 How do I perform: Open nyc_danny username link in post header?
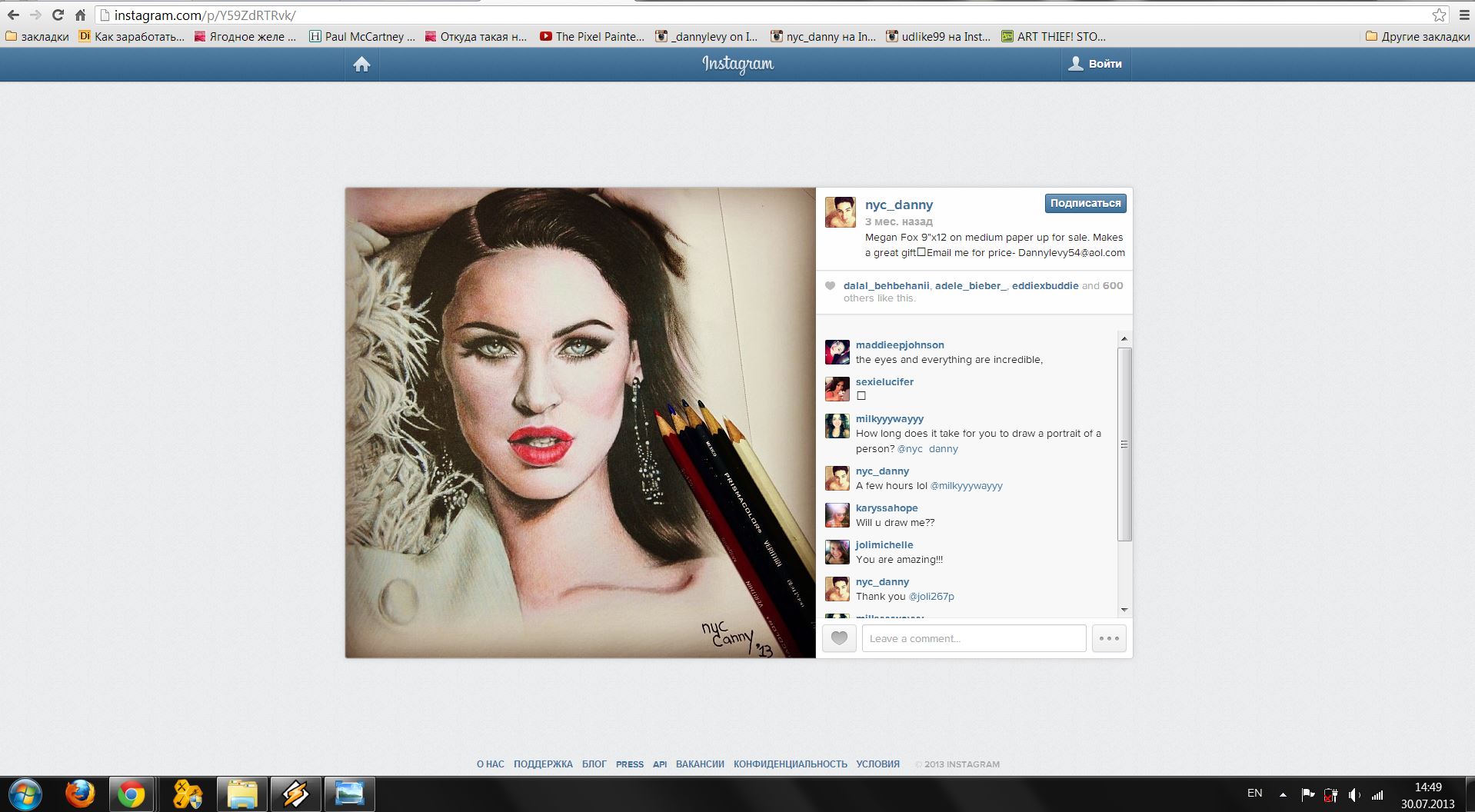(x=899, y=205)
